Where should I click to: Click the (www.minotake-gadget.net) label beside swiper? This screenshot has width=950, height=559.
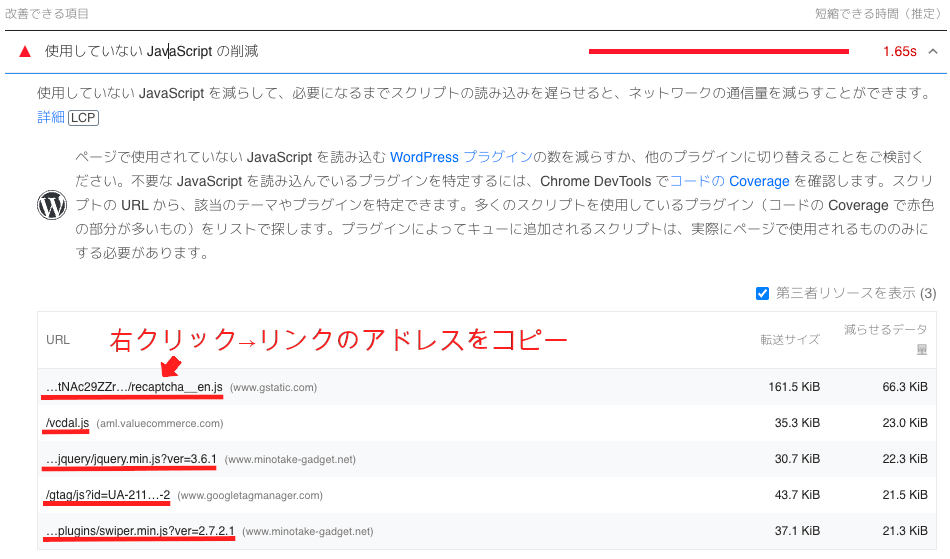pyautogui.click(x=308, y=532)
